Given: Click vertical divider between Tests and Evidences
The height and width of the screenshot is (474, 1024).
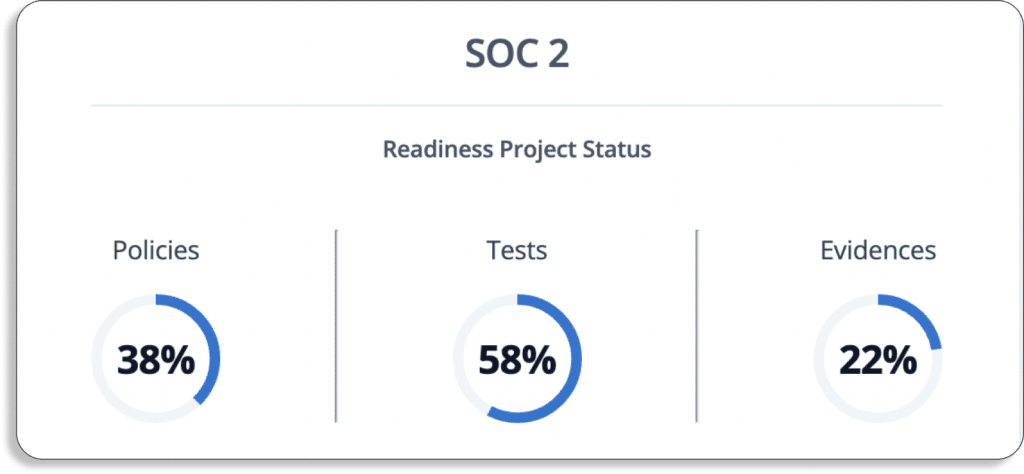Looking at the screenshot, I should click(697, 326).
